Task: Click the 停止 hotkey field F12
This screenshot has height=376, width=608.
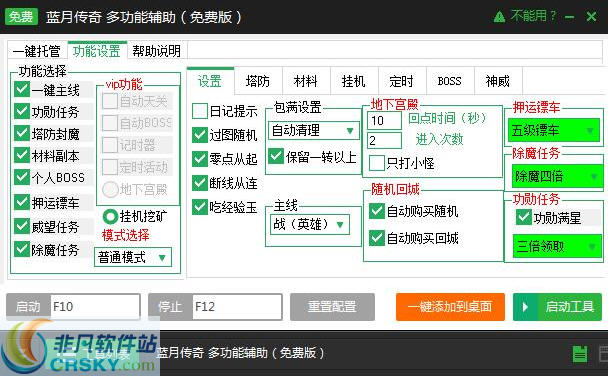Action: click(237, 307)
